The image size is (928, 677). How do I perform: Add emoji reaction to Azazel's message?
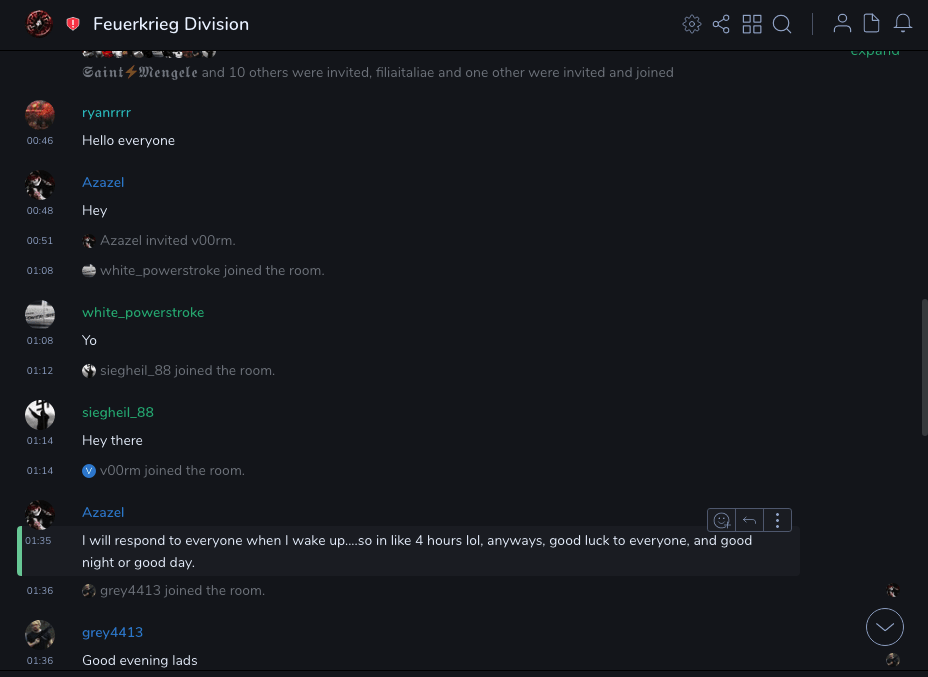(x=721, y=520)
